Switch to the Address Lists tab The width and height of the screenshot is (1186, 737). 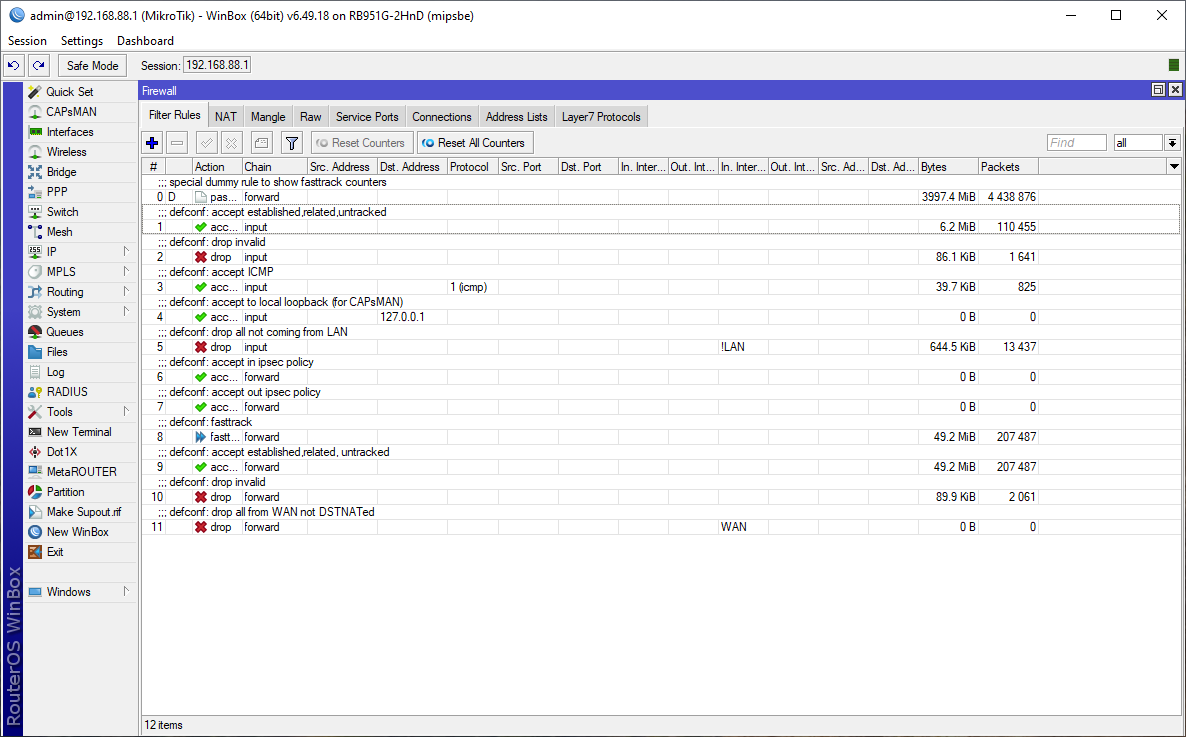point(517,117)
